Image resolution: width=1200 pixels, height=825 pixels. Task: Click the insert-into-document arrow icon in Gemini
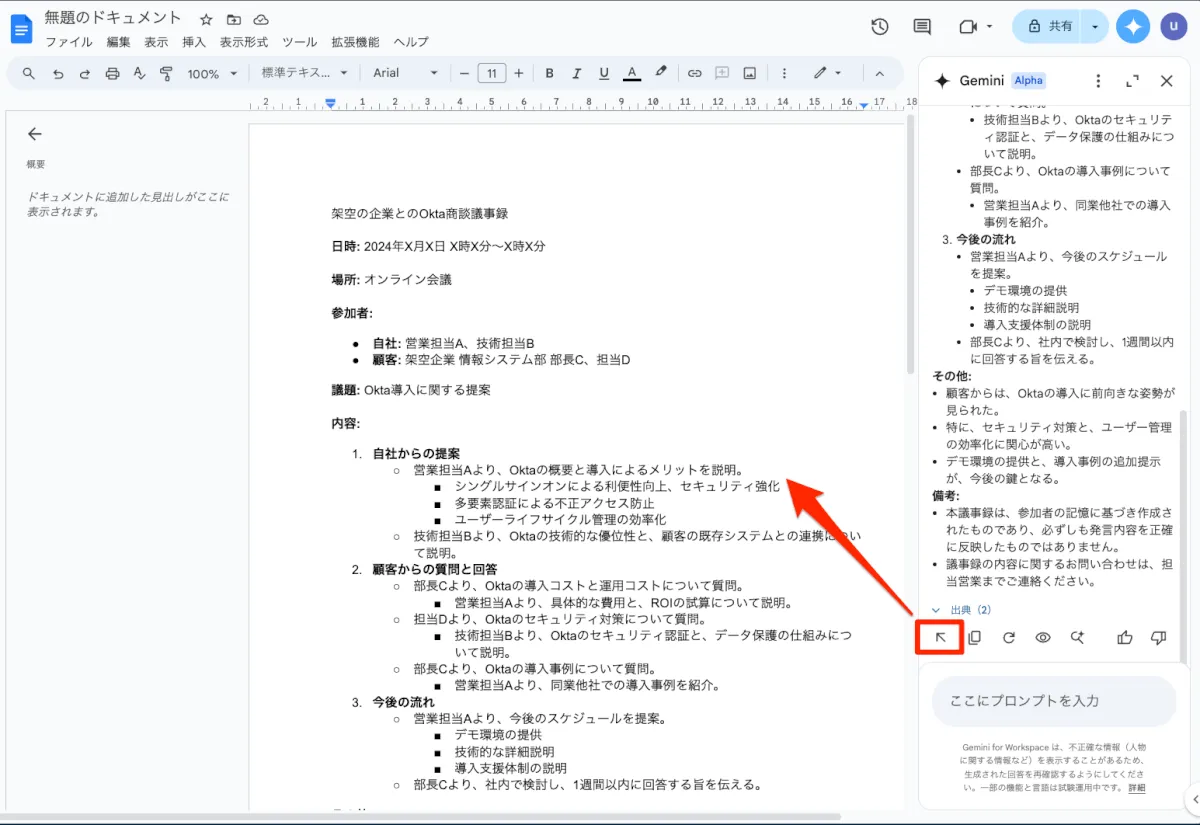(940, 638)
